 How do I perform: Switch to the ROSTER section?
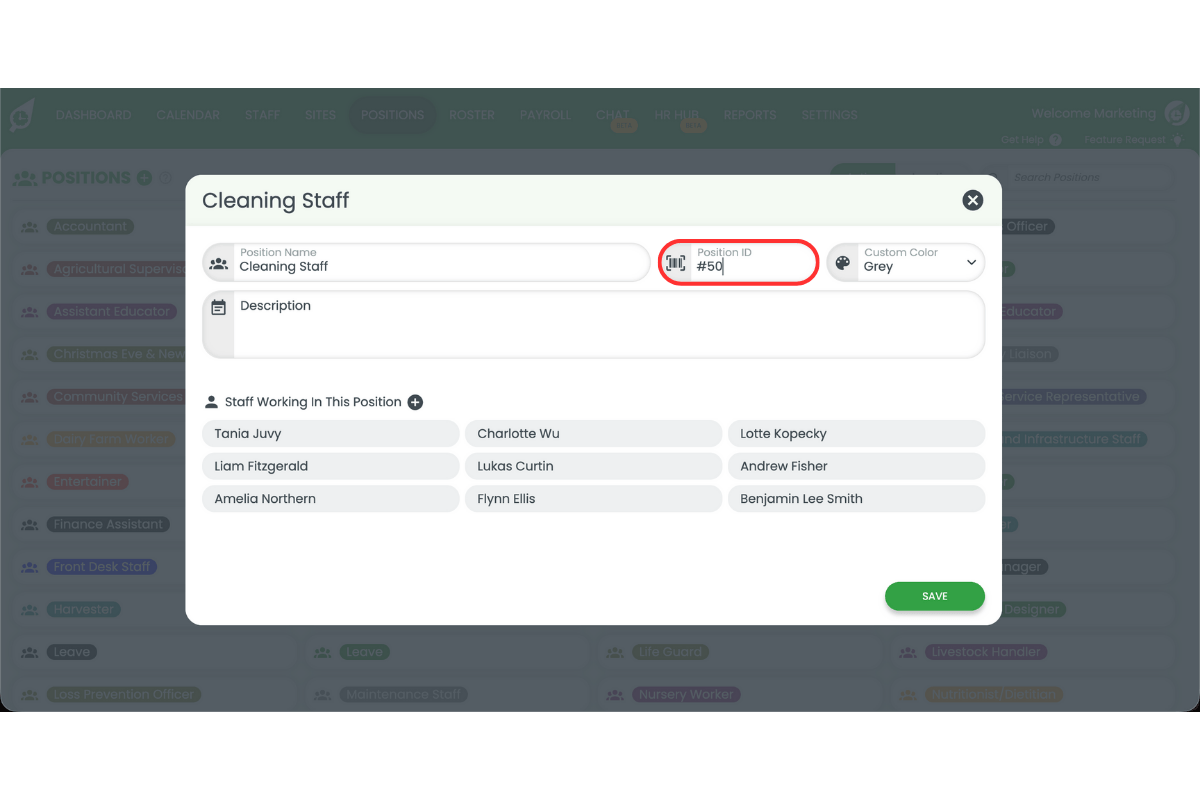471,114
